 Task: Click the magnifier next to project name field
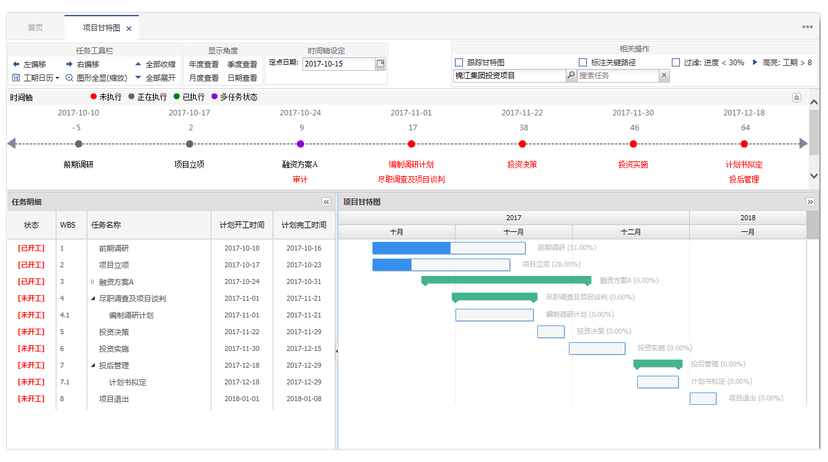point(571,76)
